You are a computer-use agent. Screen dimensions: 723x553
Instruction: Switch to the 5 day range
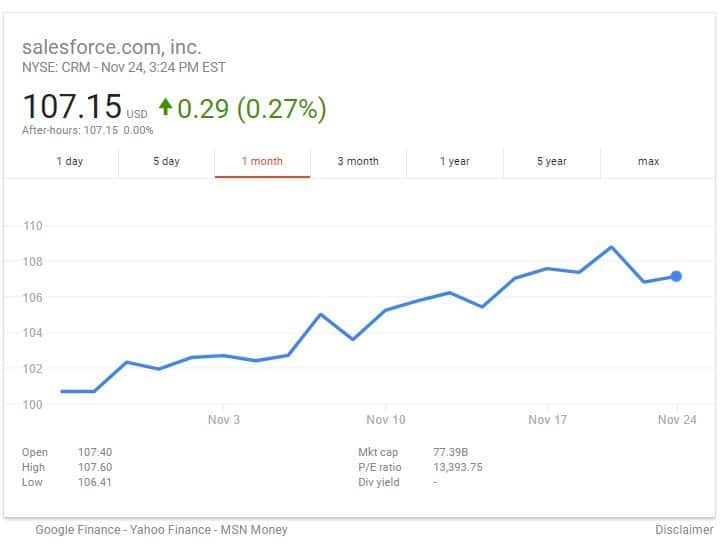point(166,161)
